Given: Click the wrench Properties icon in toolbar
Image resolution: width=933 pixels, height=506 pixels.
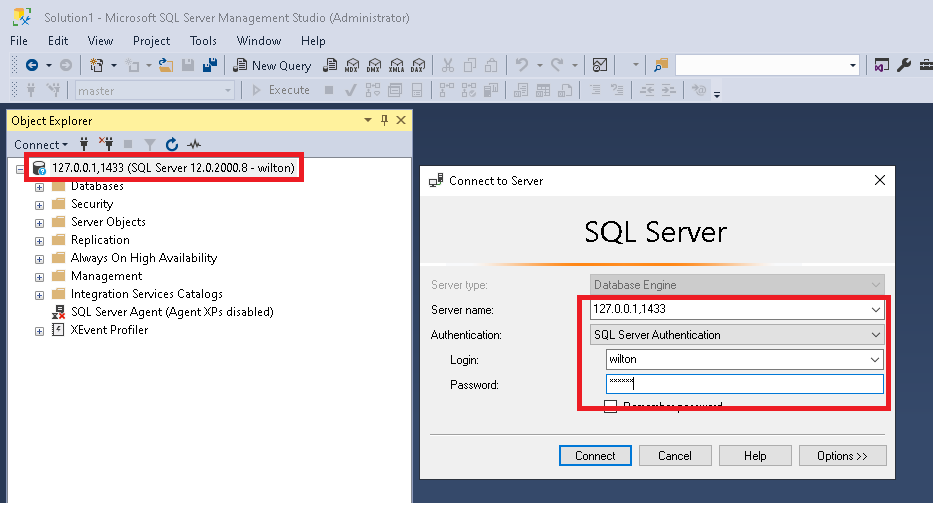Looking at the screenshot, I should coord(904,65).
